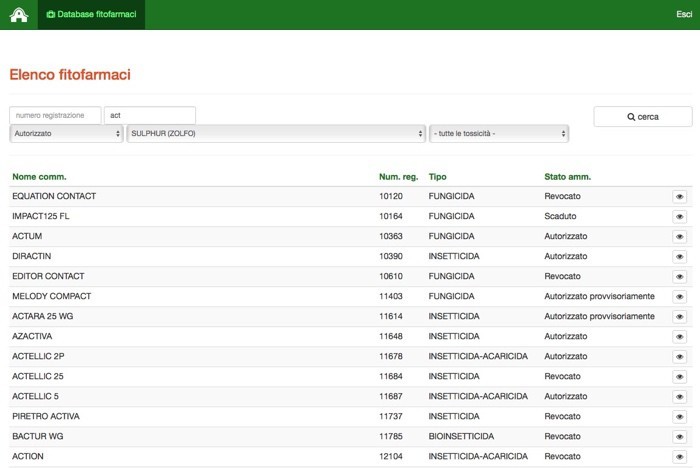View details of ACTELLIC 5 eye icon
The image size is (700, 468).
(x=679, y=397)
